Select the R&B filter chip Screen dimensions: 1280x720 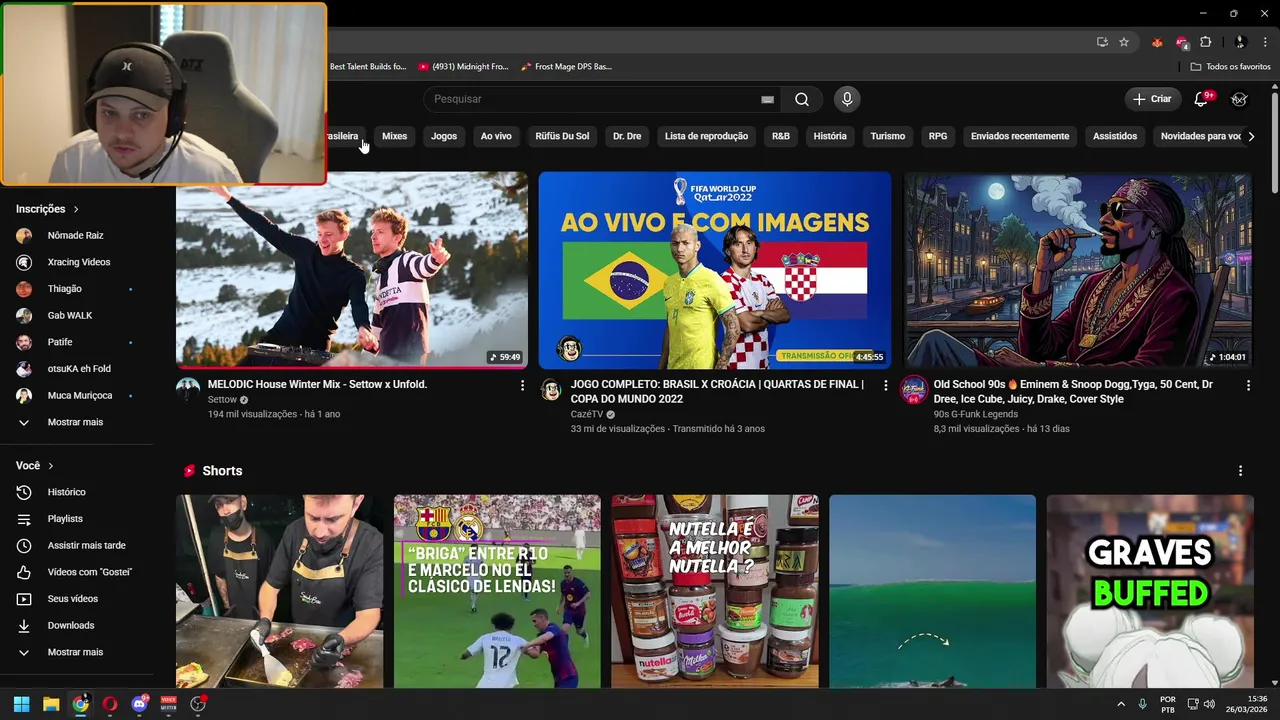click(781, 136)
